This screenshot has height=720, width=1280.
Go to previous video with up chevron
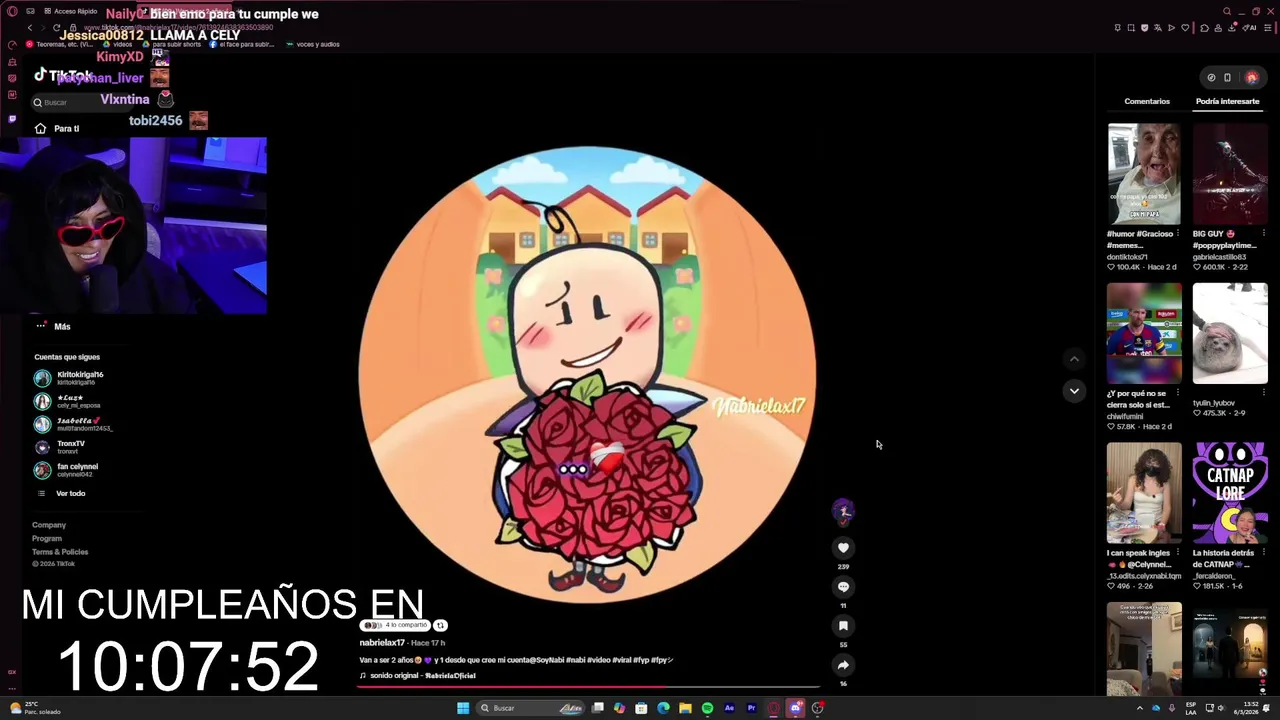point(1074,359)
